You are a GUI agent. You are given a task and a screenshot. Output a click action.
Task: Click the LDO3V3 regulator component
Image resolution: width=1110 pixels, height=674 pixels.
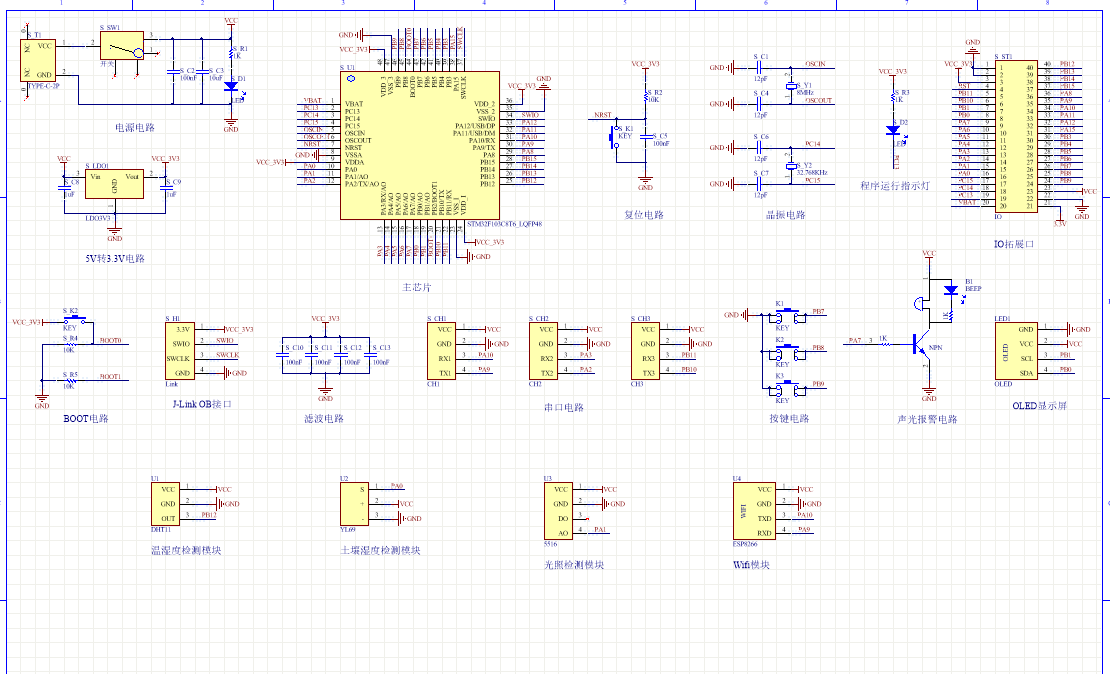(113, 182)
